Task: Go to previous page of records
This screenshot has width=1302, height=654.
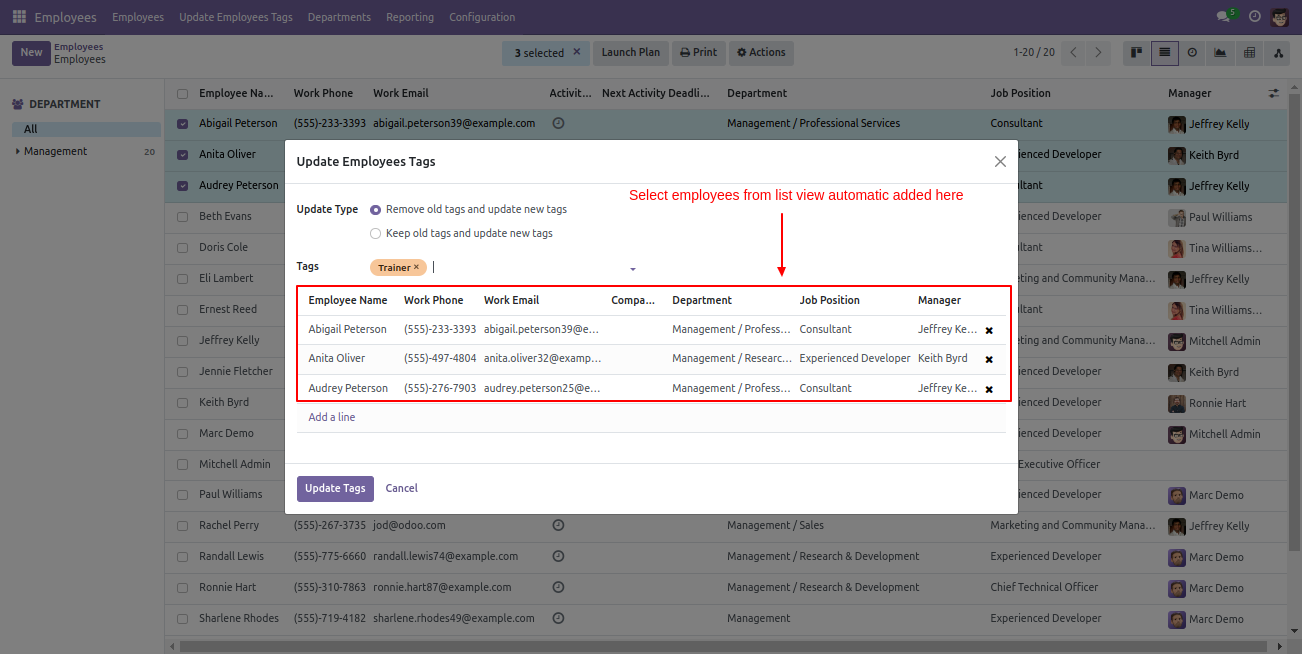Action: click(x=1074, y=53)
